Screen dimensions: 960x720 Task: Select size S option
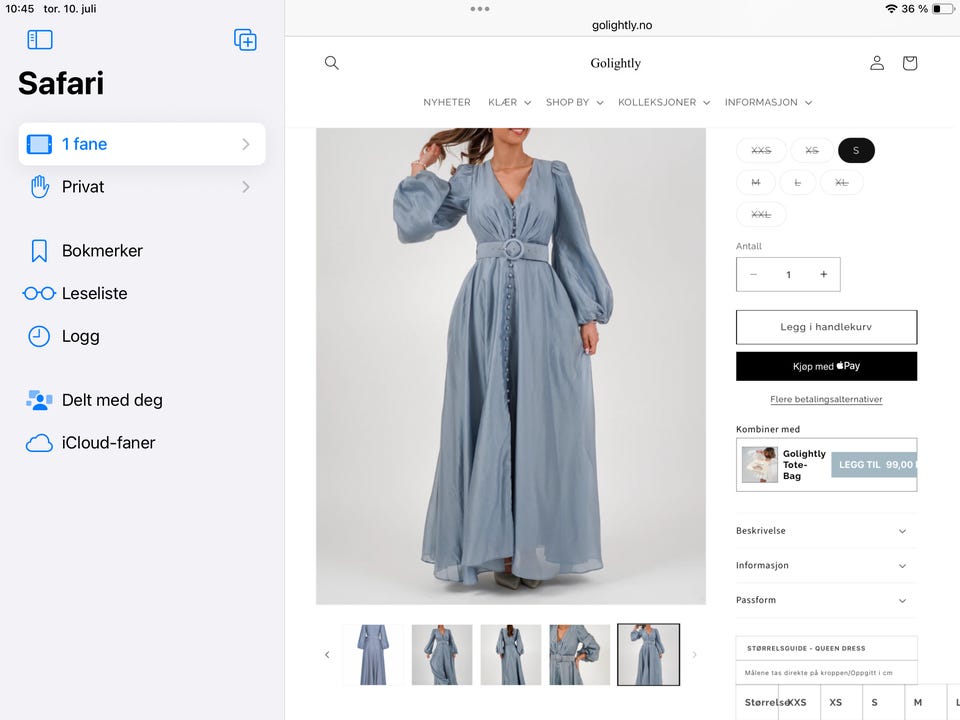[856, 151]
